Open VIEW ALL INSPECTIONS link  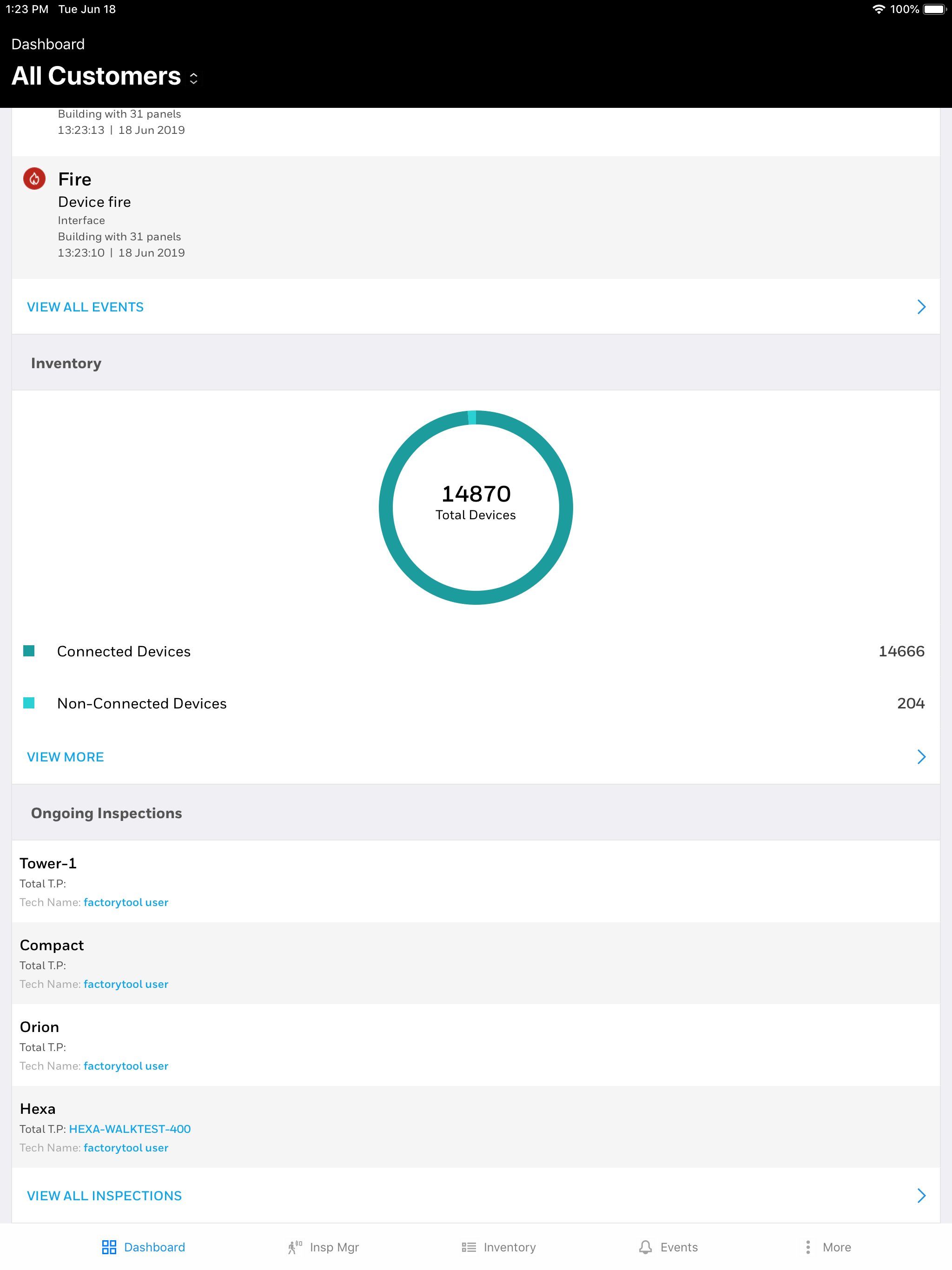[x=104, y=1195]
